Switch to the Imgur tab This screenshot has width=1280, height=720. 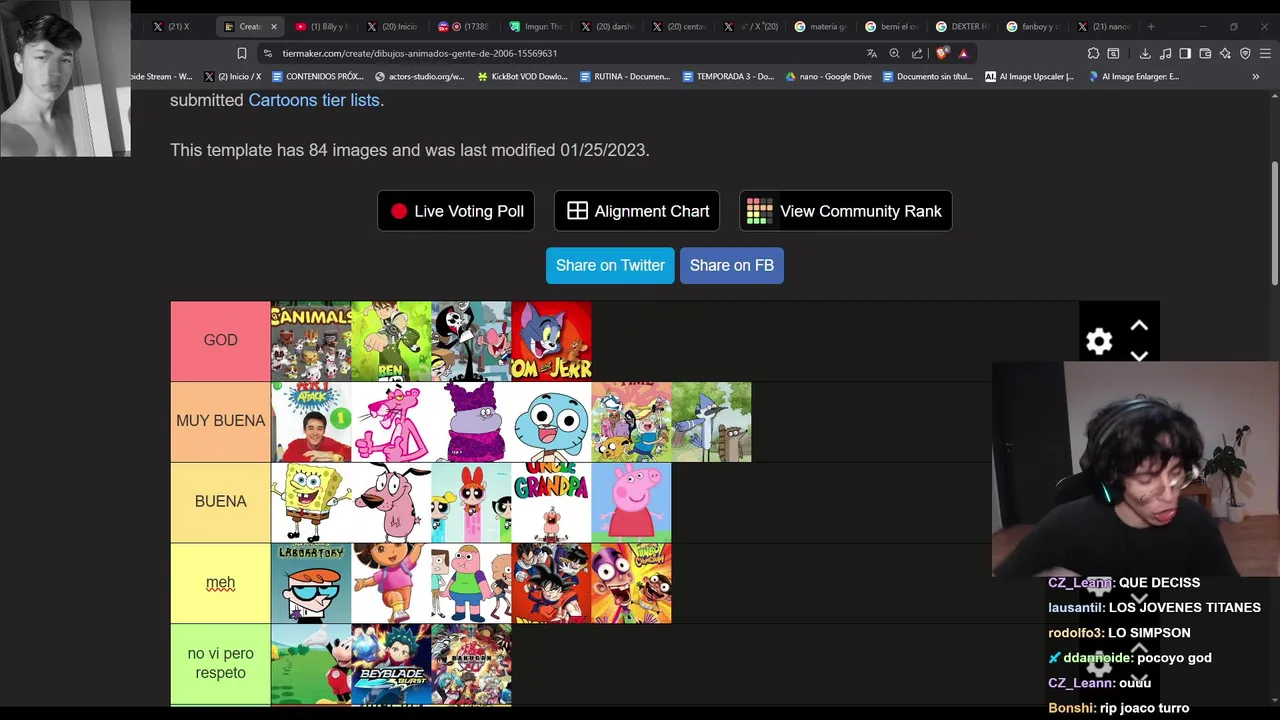(537, 26)
